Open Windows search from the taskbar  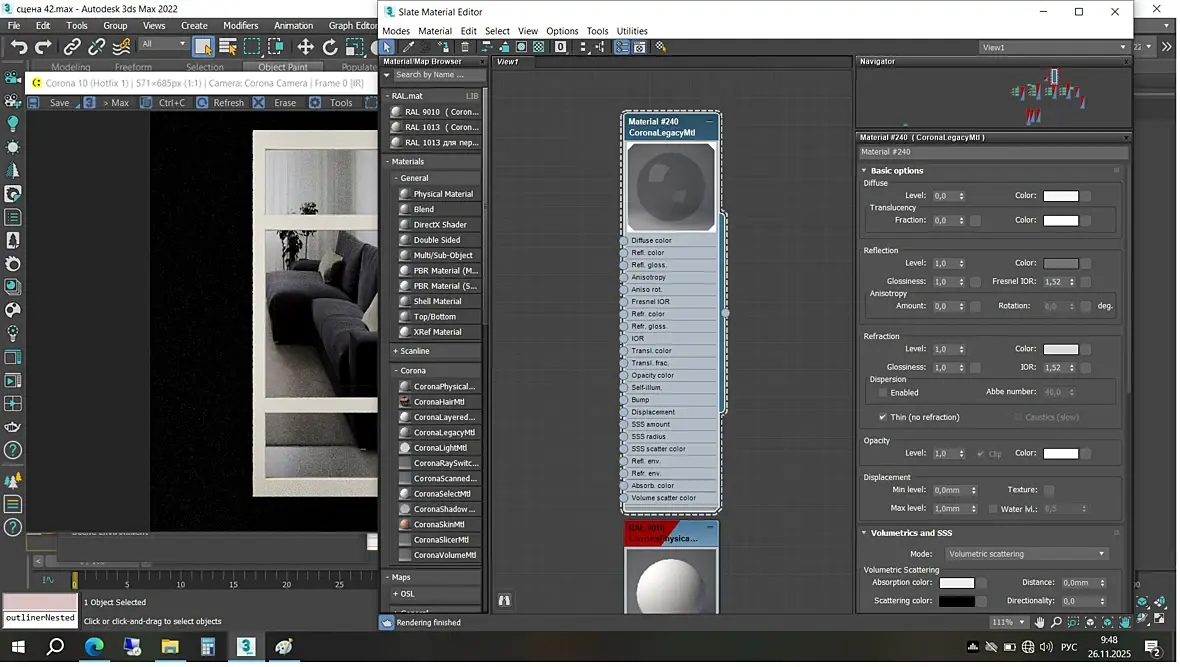(x=56, y=647)
